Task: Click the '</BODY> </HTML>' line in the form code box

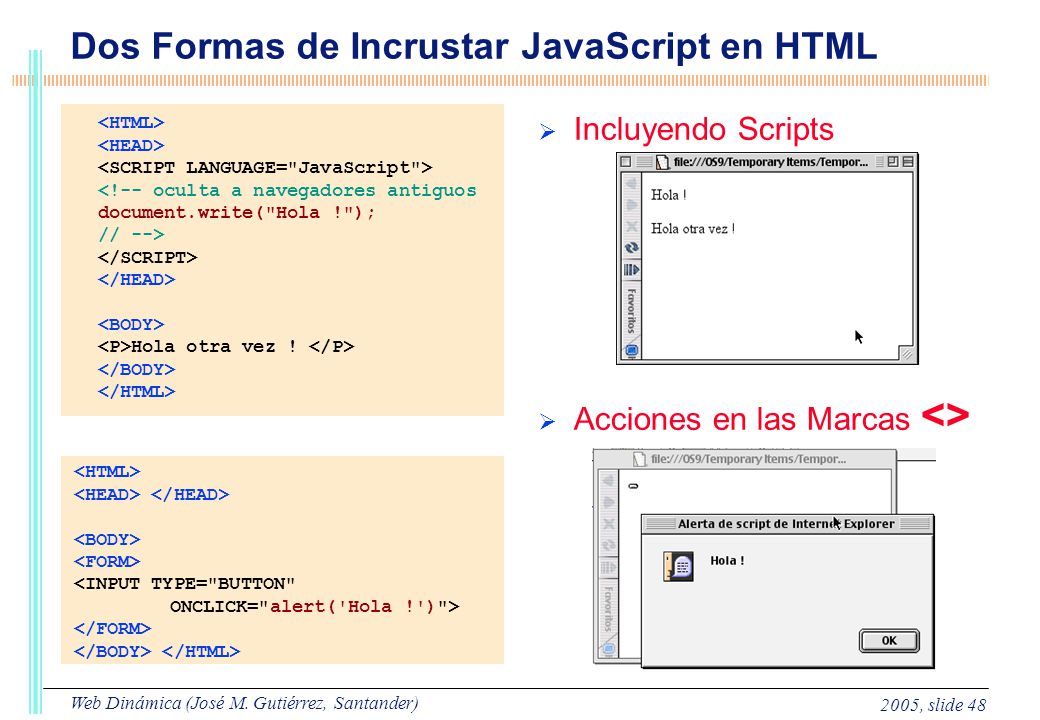Action: coord(157,652)
